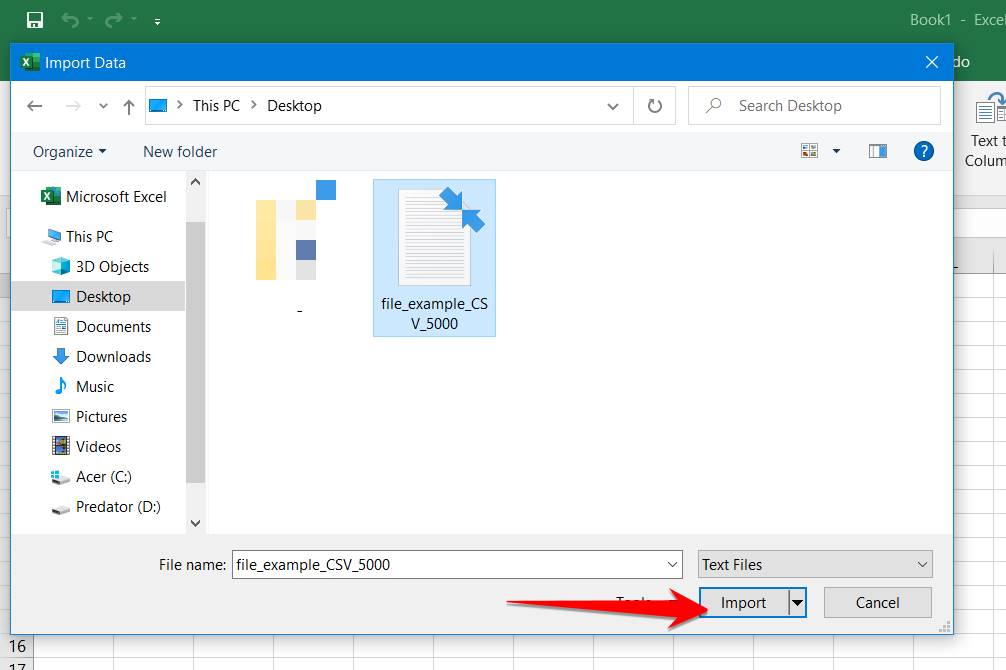
Task: Open the Import button's dropdown arrow
Action: click(x=797, y=603)
